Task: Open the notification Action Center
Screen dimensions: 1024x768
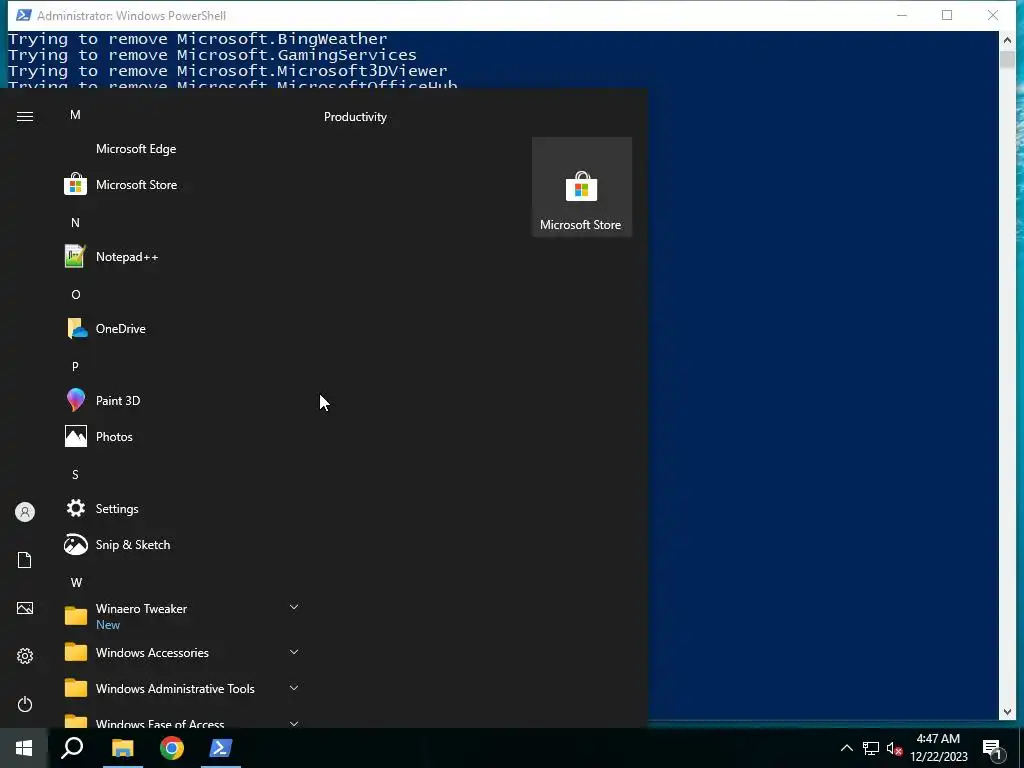Action: (993, 749)
